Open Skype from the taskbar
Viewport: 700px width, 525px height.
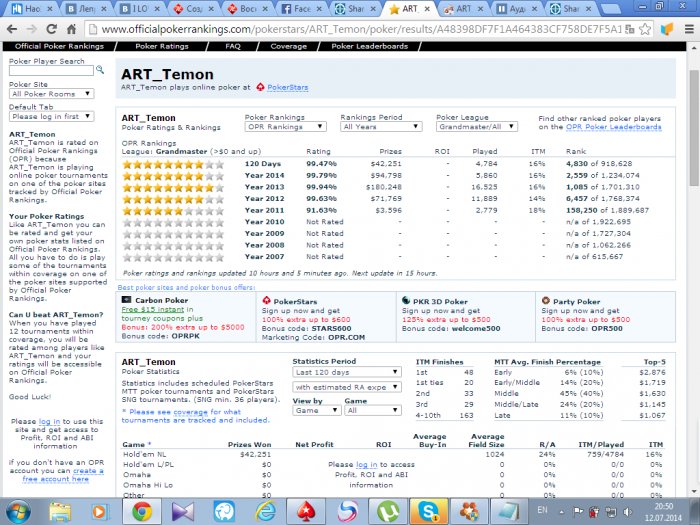pos(428,510)
